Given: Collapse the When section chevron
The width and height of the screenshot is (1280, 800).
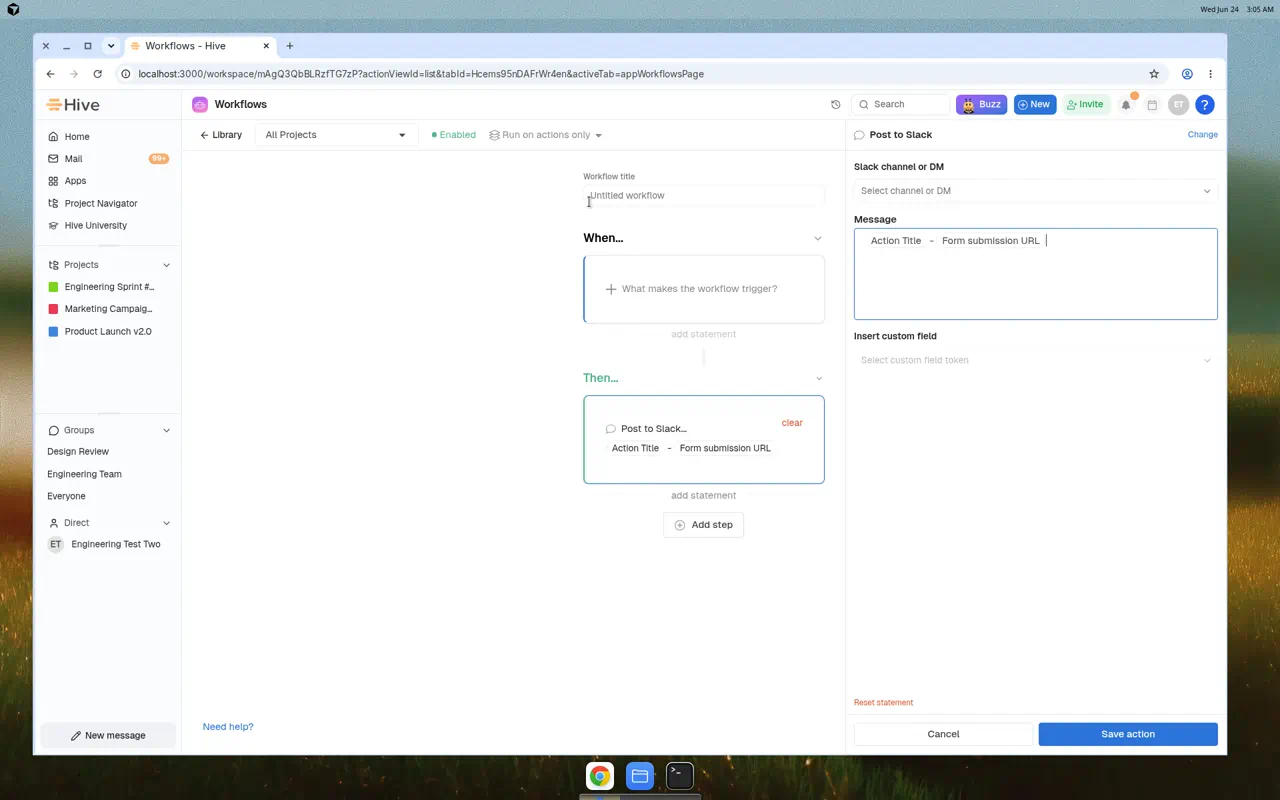Looking at the screenshot, I should tap(818, 238).
